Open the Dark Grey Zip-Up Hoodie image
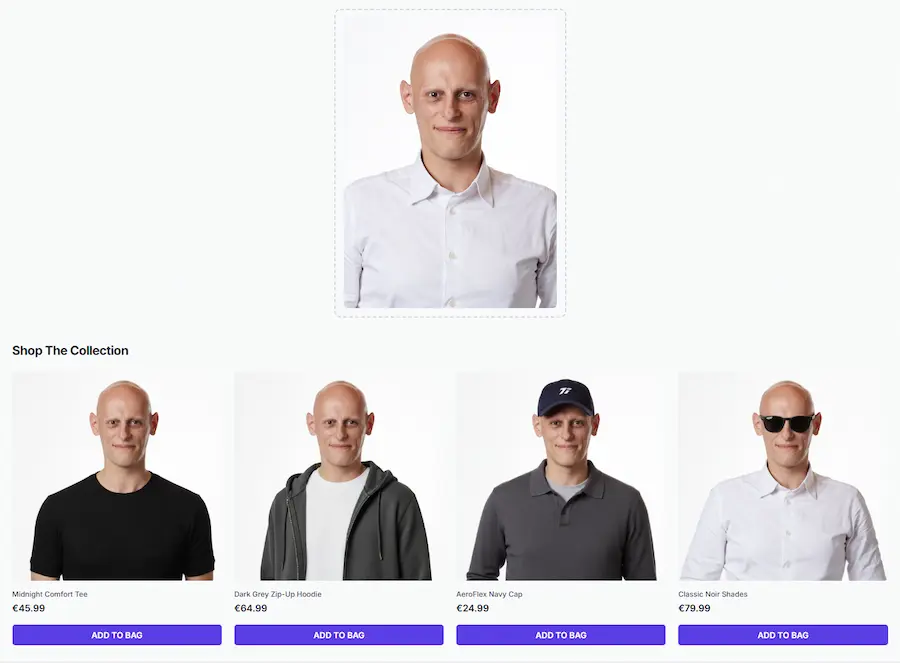The image size is (900, 663). point(339,476)
